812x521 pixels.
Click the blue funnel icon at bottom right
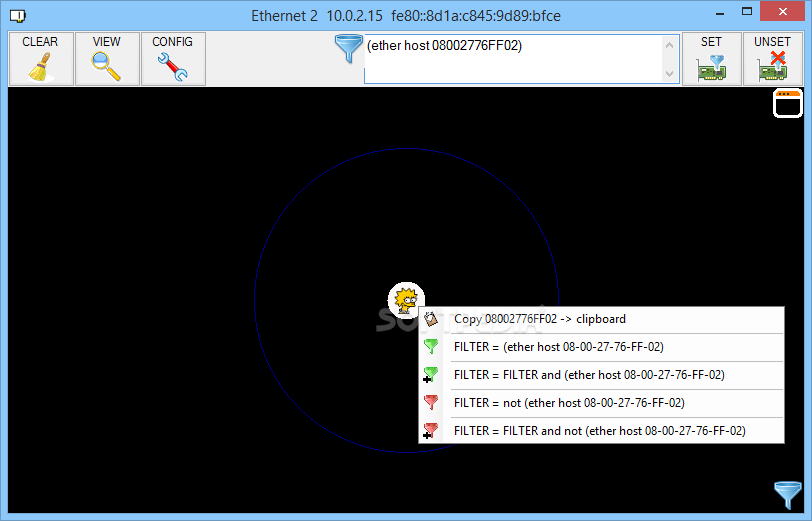point(788,495)
